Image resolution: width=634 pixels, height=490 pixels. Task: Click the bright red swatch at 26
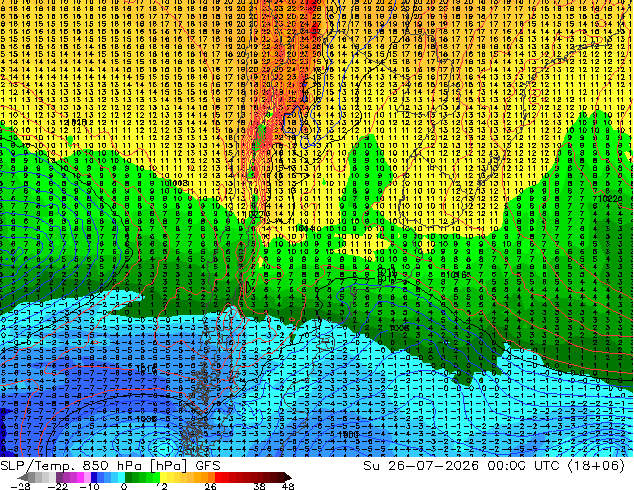coord(218,477)
